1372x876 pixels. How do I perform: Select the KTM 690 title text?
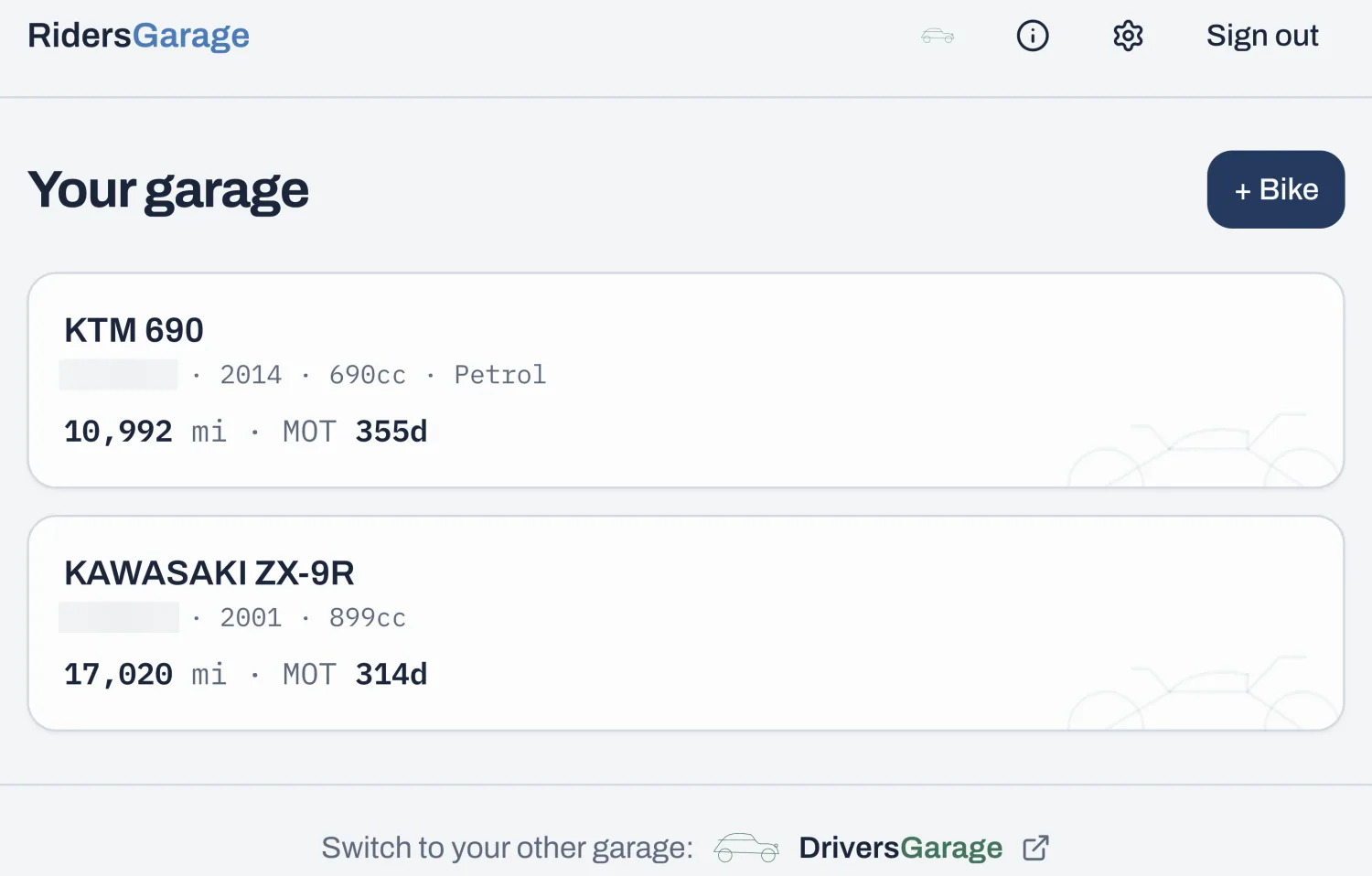134,330
